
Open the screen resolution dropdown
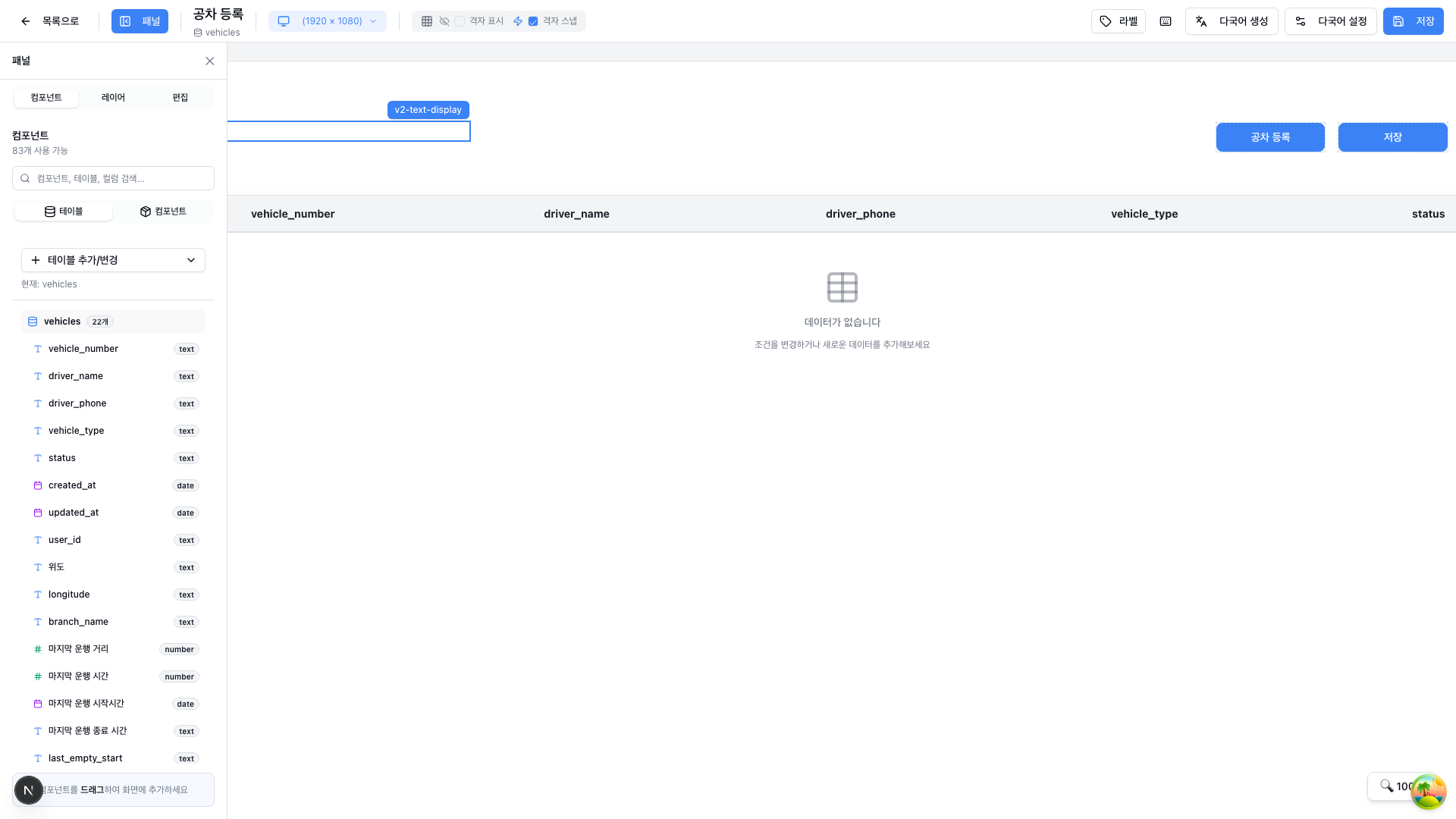click(328, 21)
